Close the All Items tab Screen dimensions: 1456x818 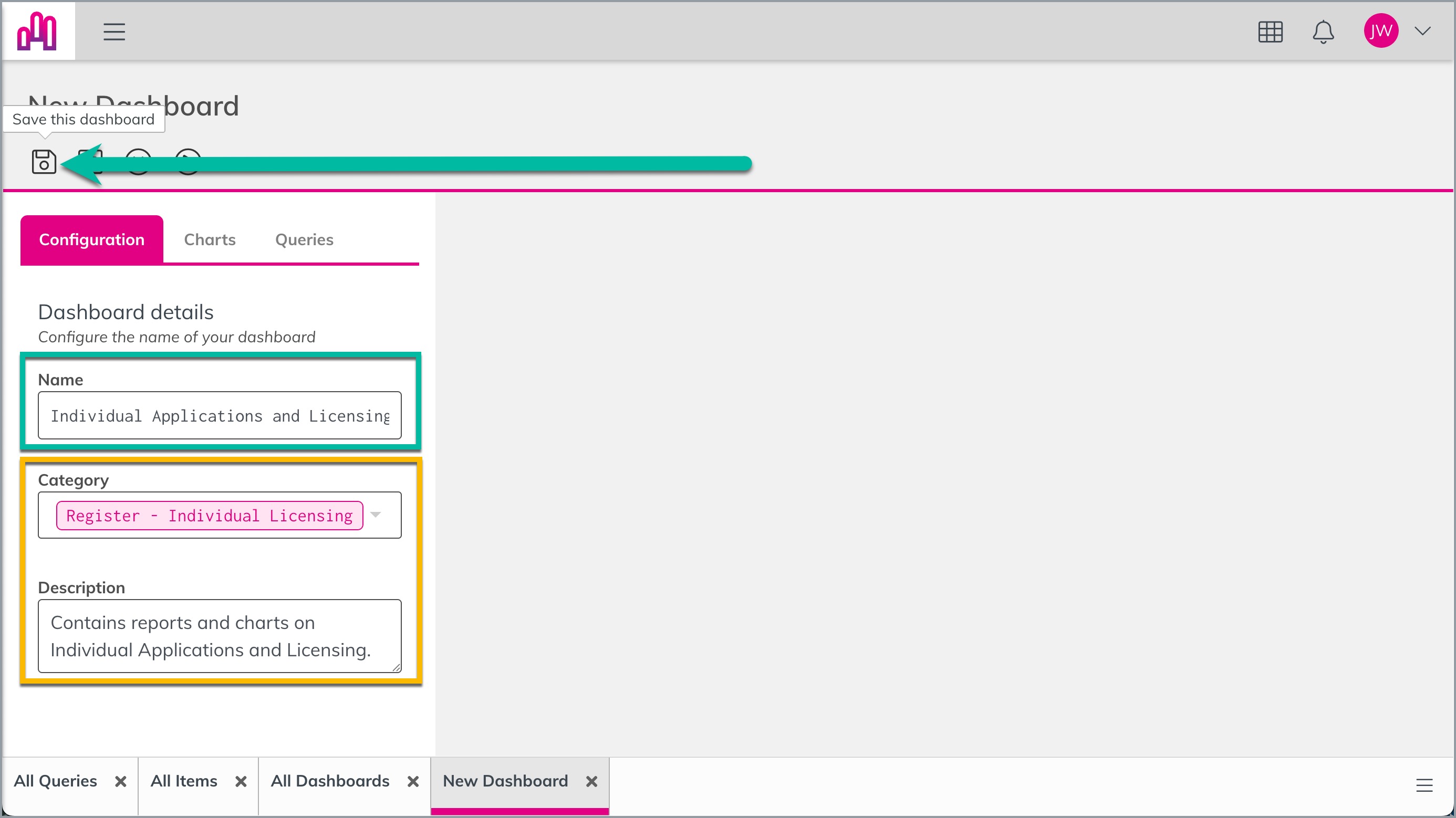click(x=241, y=781)
